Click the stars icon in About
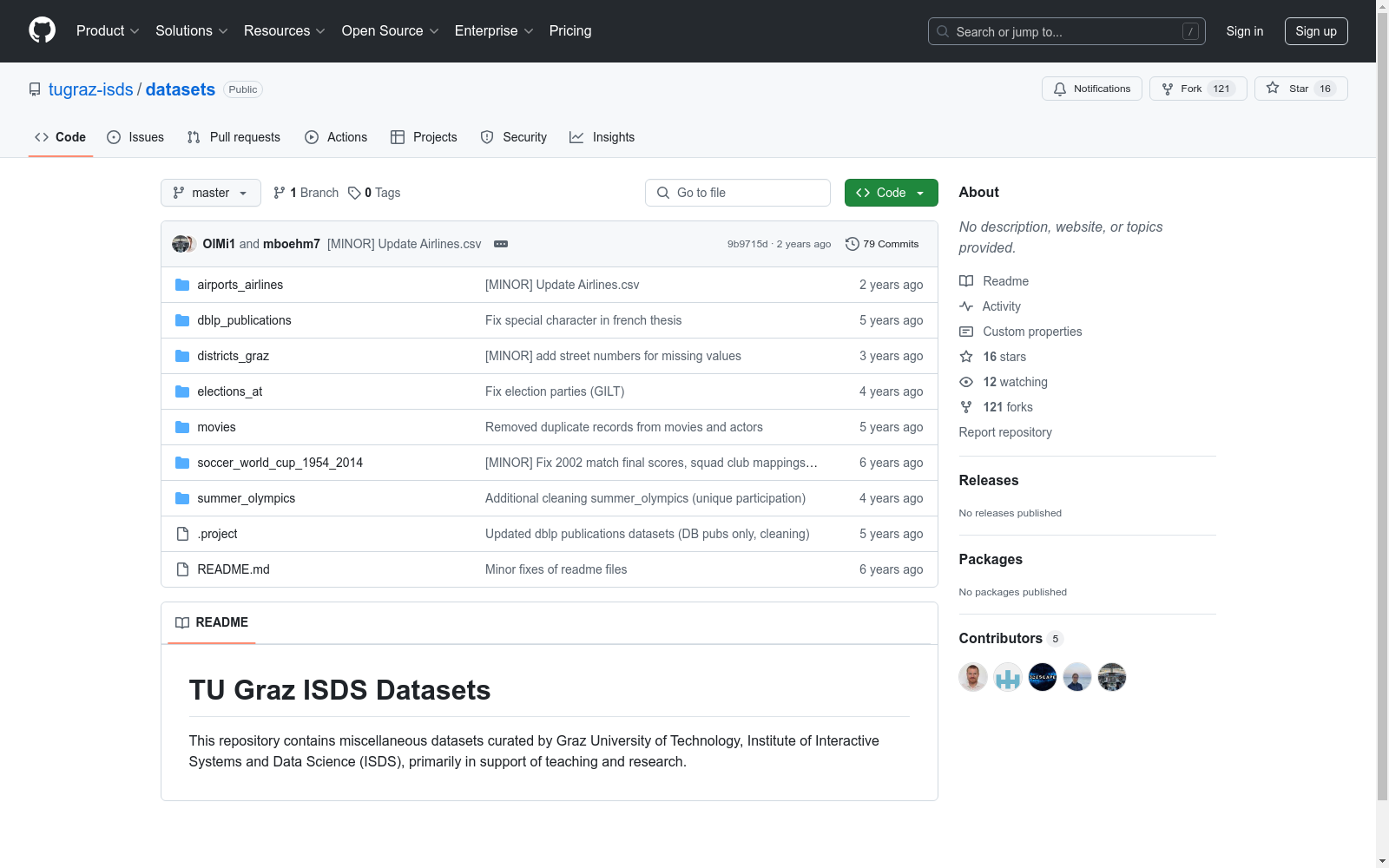1389x868 pixels. tap(966, 357)
